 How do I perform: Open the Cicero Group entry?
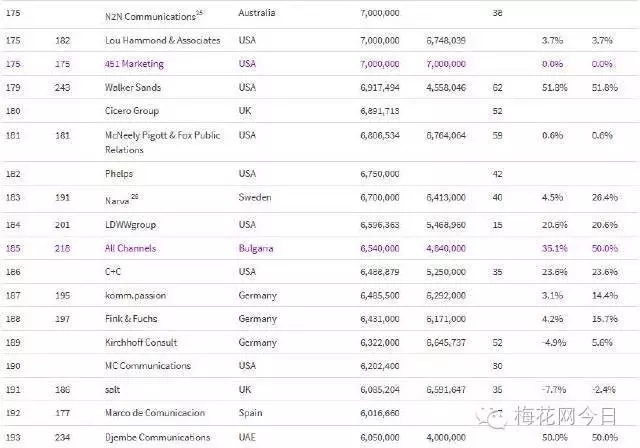click(x=134, y=111)
